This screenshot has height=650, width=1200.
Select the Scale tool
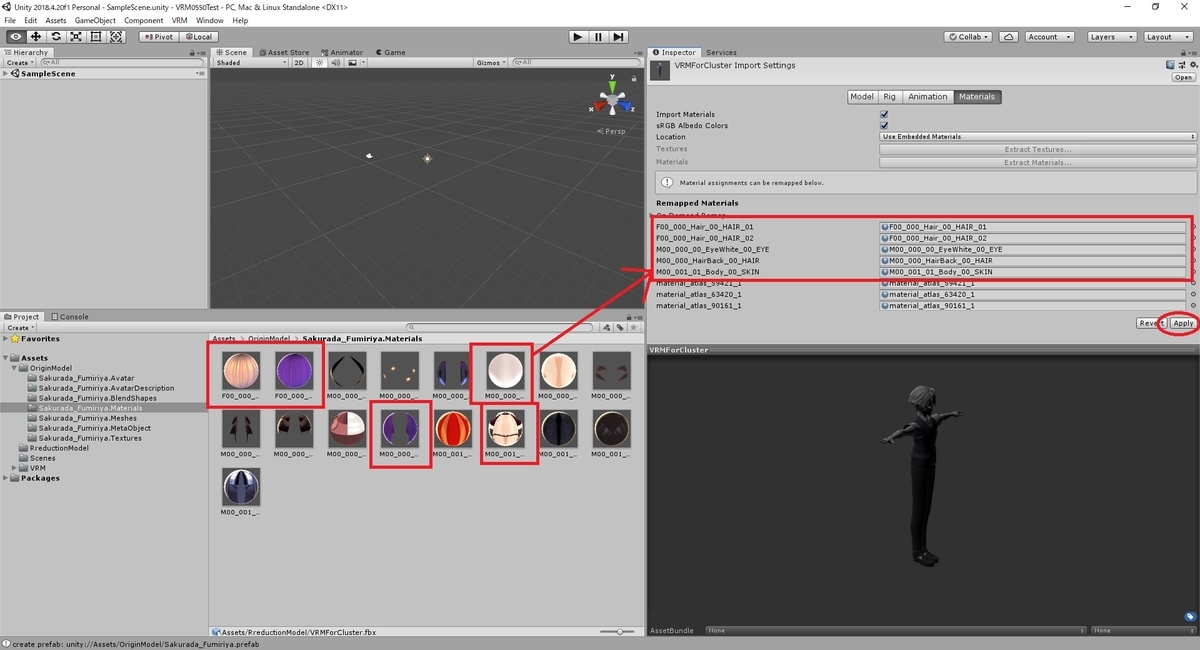pyautogui.click(x=76, y=37)
